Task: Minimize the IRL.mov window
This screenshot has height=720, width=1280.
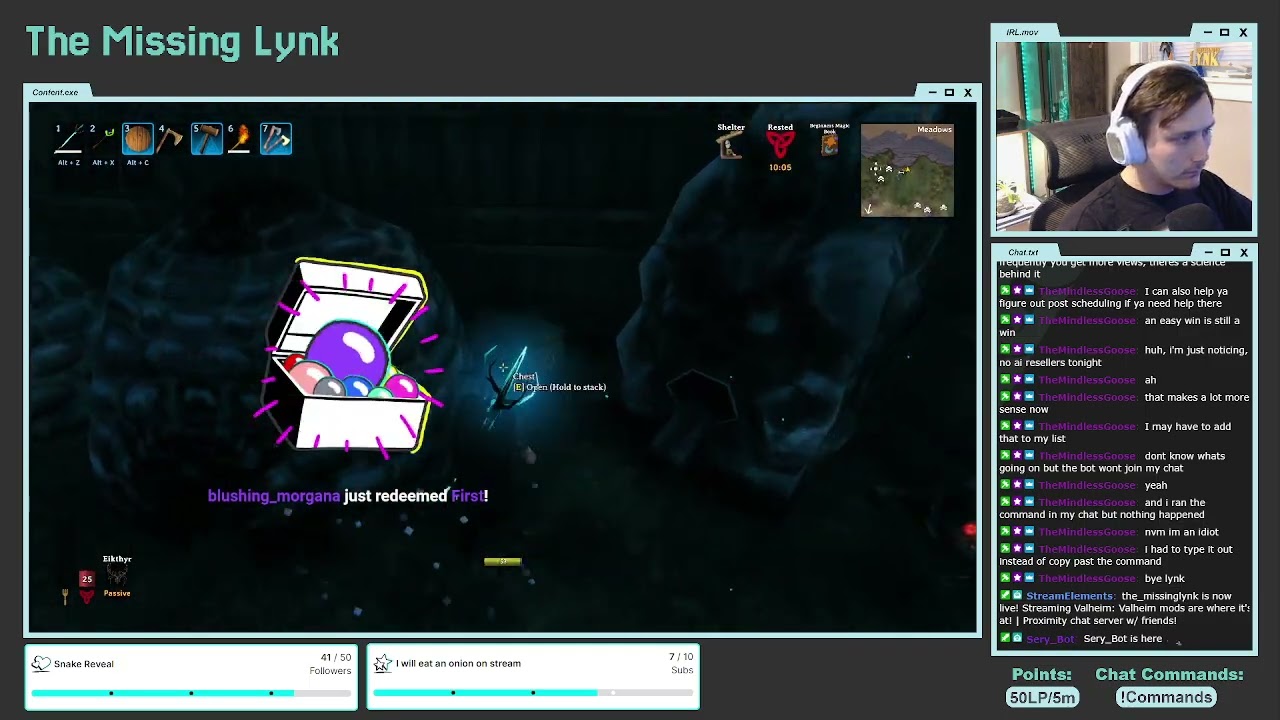Action: (x=1207, y=32)
